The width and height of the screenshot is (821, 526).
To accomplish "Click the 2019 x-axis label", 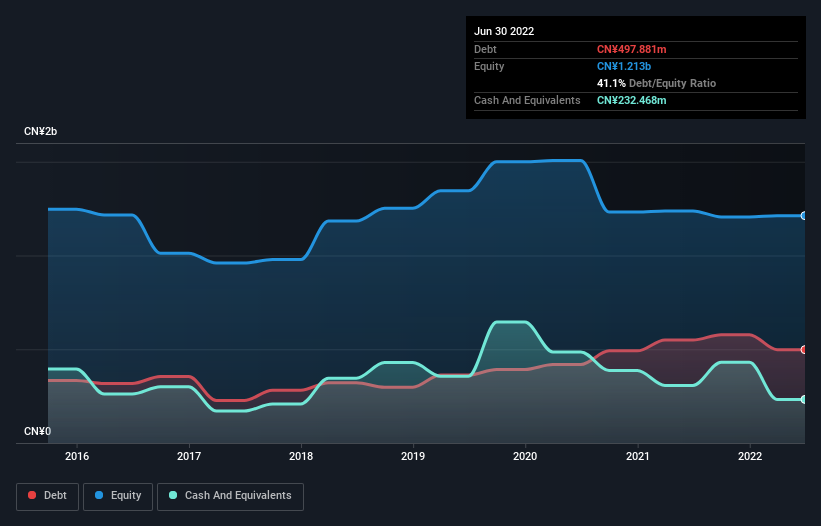I will coord(413,456).
